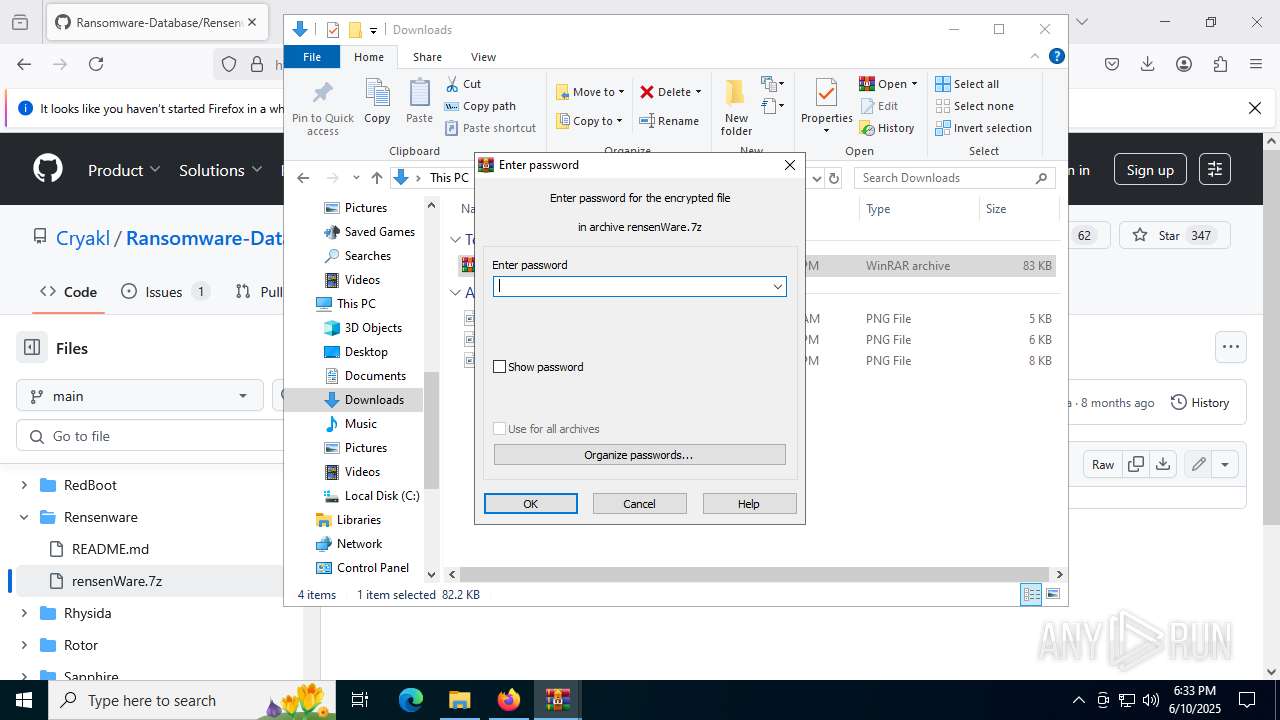The width and height of the screenshot is (1280, 720).
Task: Expand the Rotor folder in GitHub tree
Action: 24,645
